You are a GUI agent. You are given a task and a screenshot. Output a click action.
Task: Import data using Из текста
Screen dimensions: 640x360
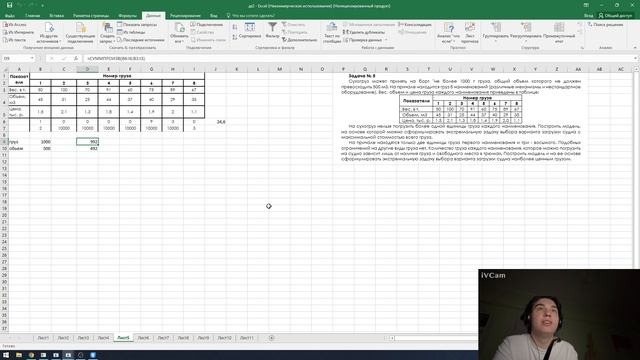click(x=15, y=40)
